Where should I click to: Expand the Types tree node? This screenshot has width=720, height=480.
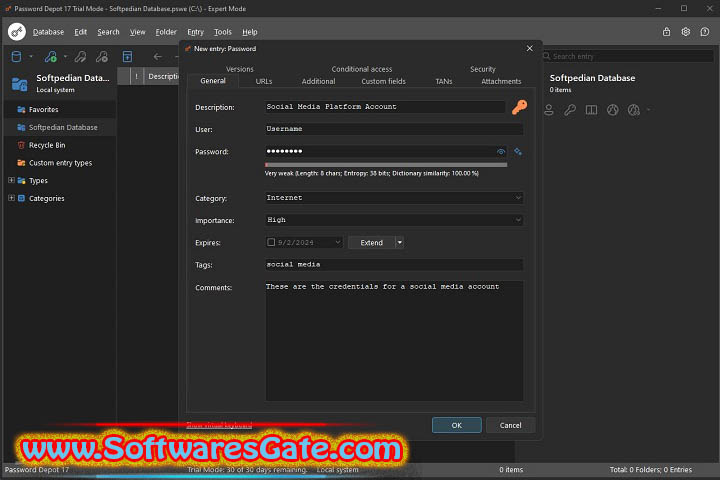point(11,181)
